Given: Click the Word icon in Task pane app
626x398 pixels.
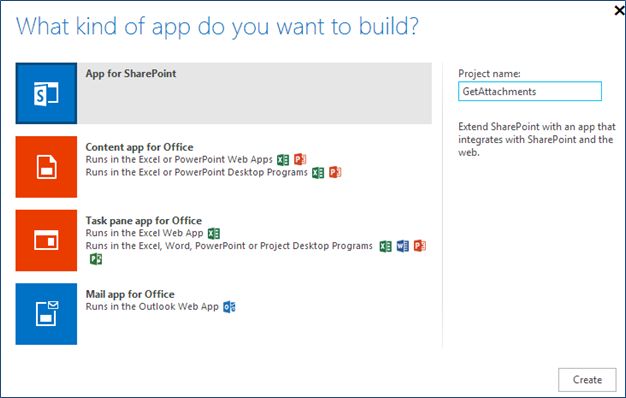Looking at the screenshot, I should point(403,246).
